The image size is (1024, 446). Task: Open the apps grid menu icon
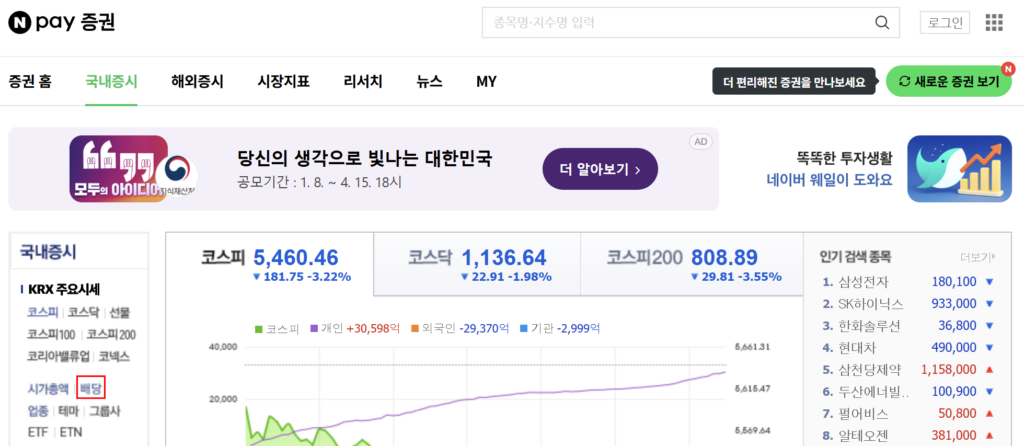pos(994,23)
